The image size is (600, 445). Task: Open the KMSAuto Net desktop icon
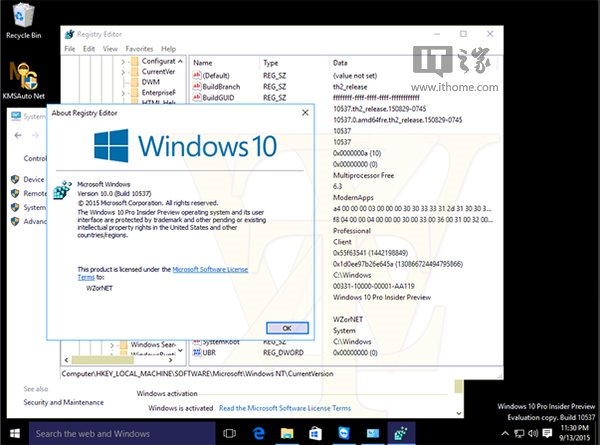tap(23, 80)
